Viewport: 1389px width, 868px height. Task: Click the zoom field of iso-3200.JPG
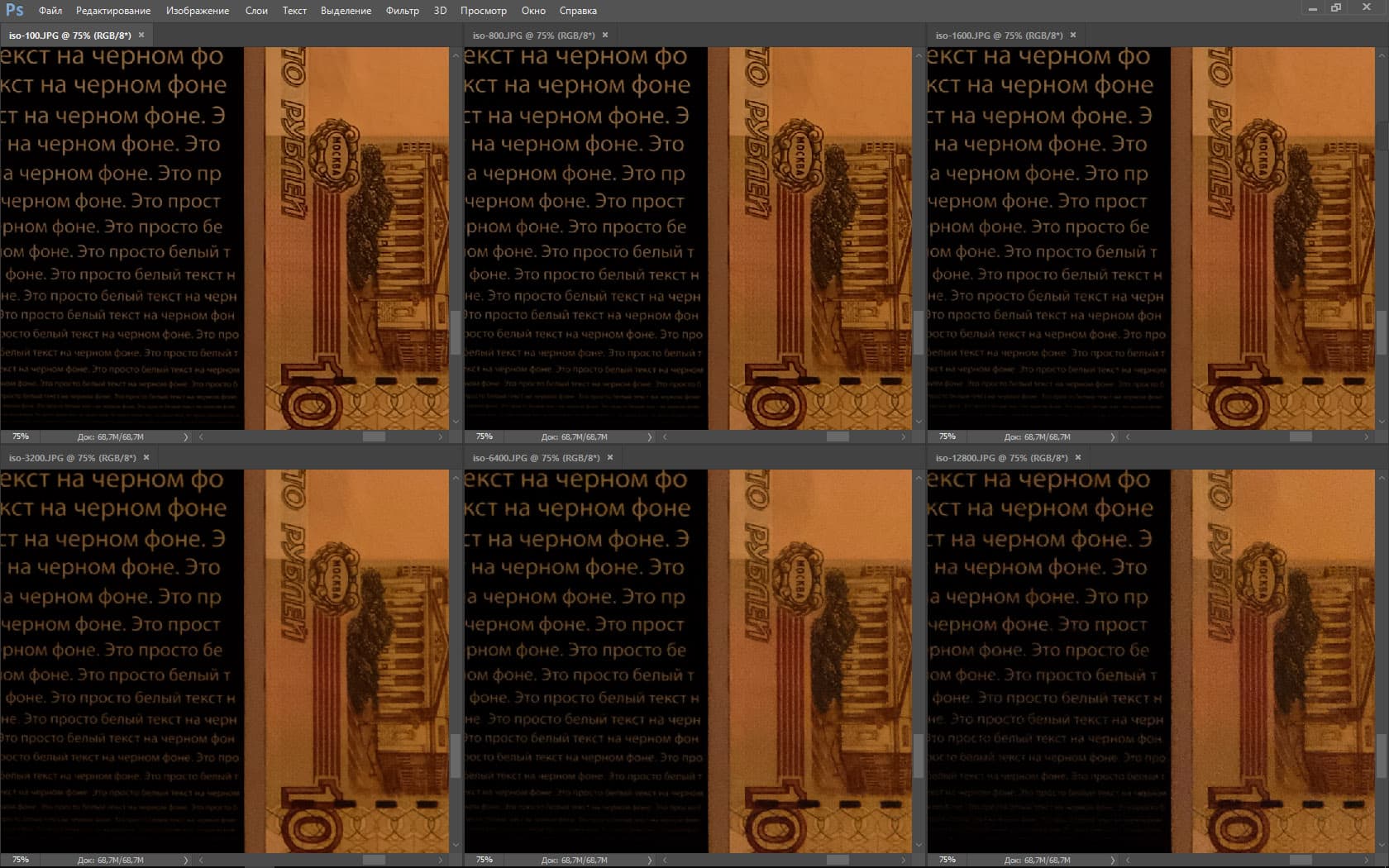coord(21,860)
